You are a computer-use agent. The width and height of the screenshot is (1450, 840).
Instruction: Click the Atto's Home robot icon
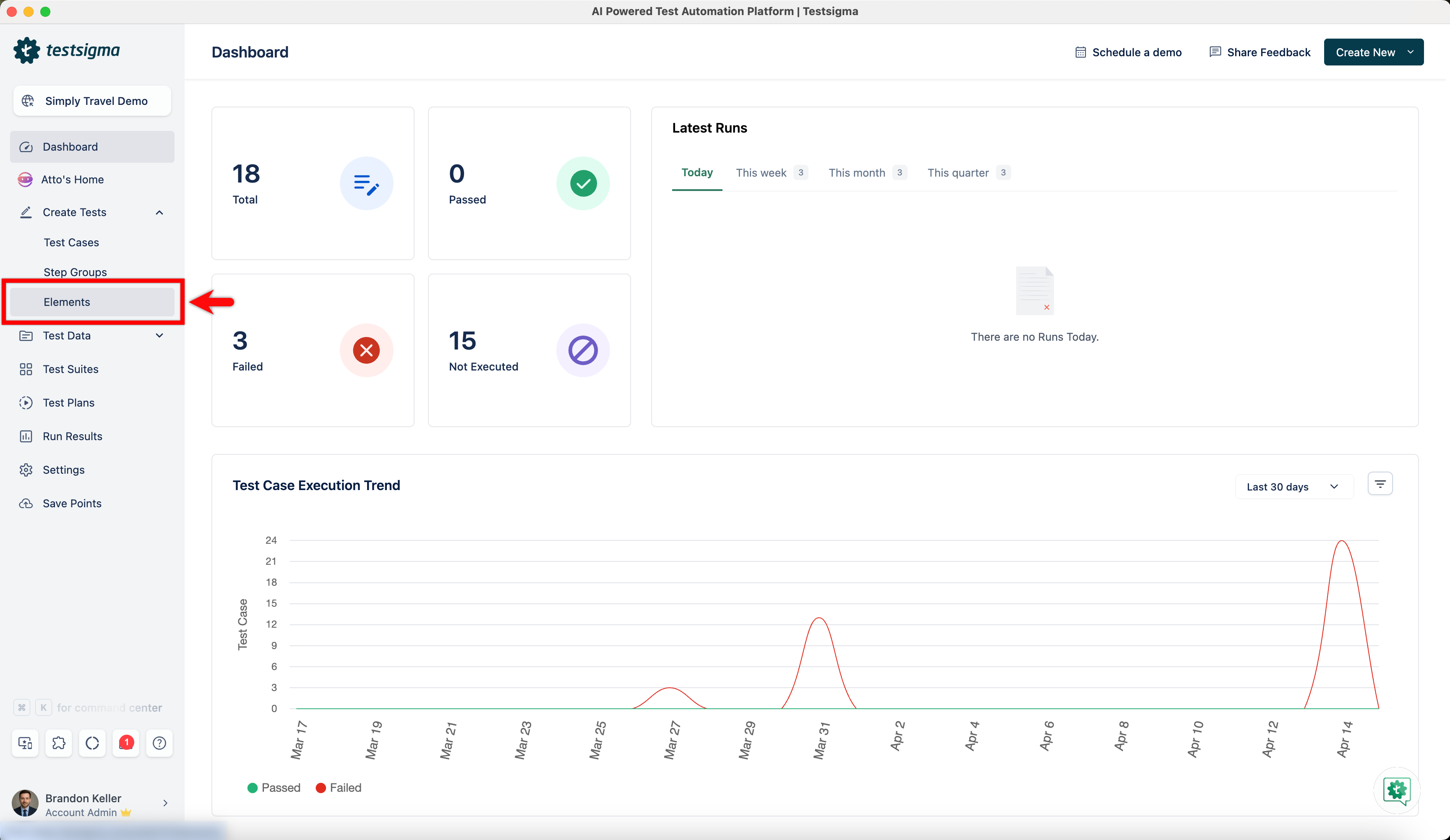(x=25, y=180)
